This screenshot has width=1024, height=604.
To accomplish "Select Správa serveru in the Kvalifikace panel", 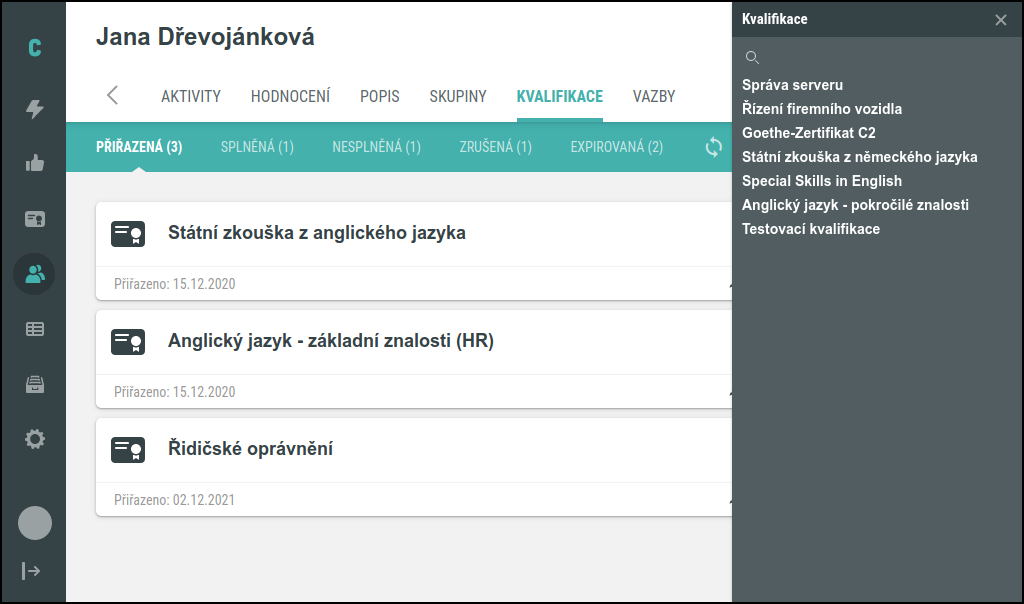I will 791,85.
